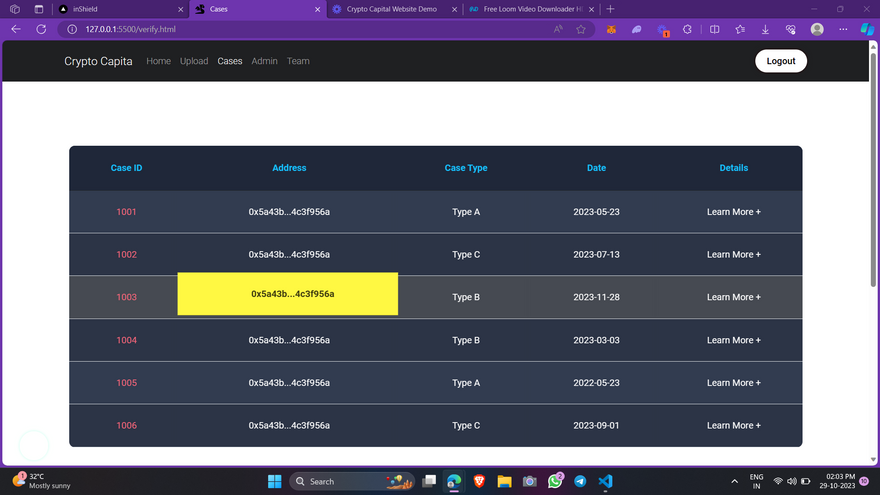Expand Learn More + for case 1004
Viewport: 880px width, 495px height.
pyautogui.click(x=733, y=340)
